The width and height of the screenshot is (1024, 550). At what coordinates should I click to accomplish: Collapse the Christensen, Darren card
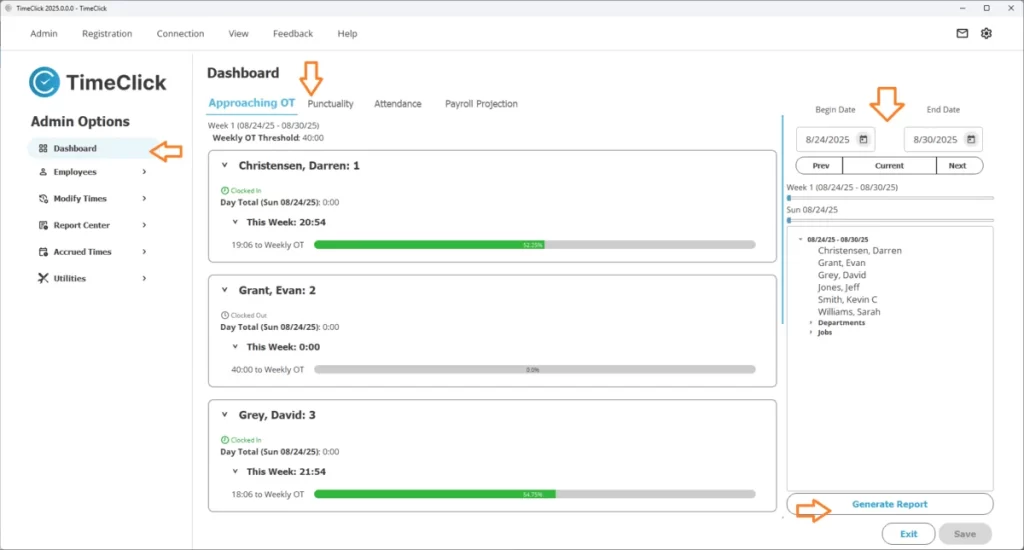[x=225, y=165]
